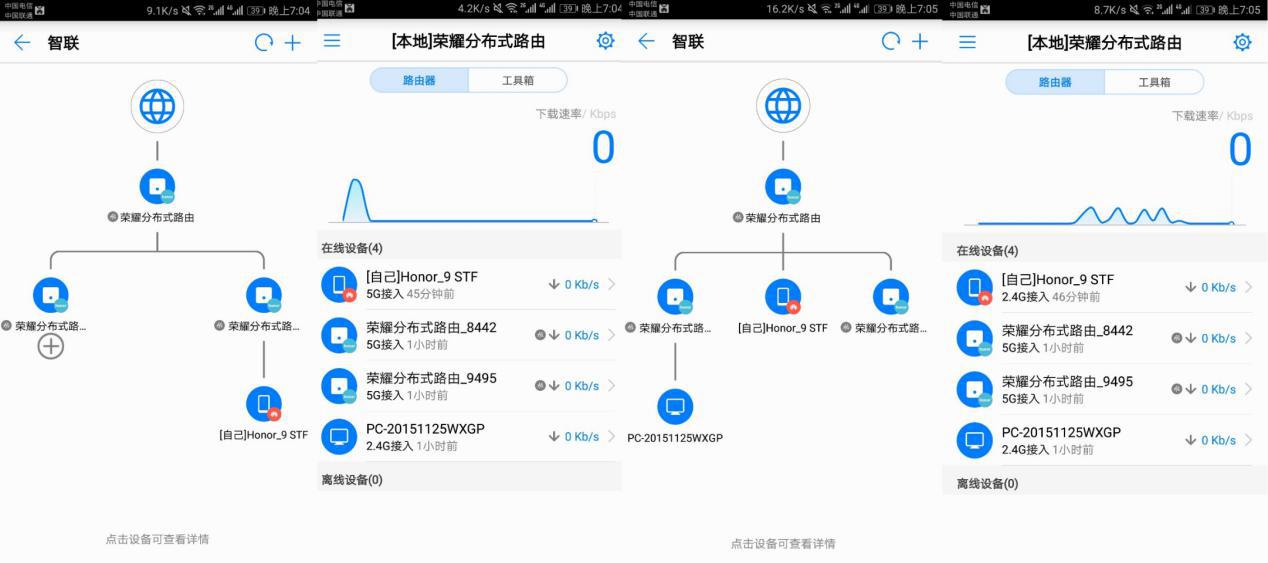Viewport: 1268px width, 563px height.
Task: Tap back arrow in 智联 screen showing PC-20151125WXGP node
Action: pyautogui.click(x=647, y=41)
